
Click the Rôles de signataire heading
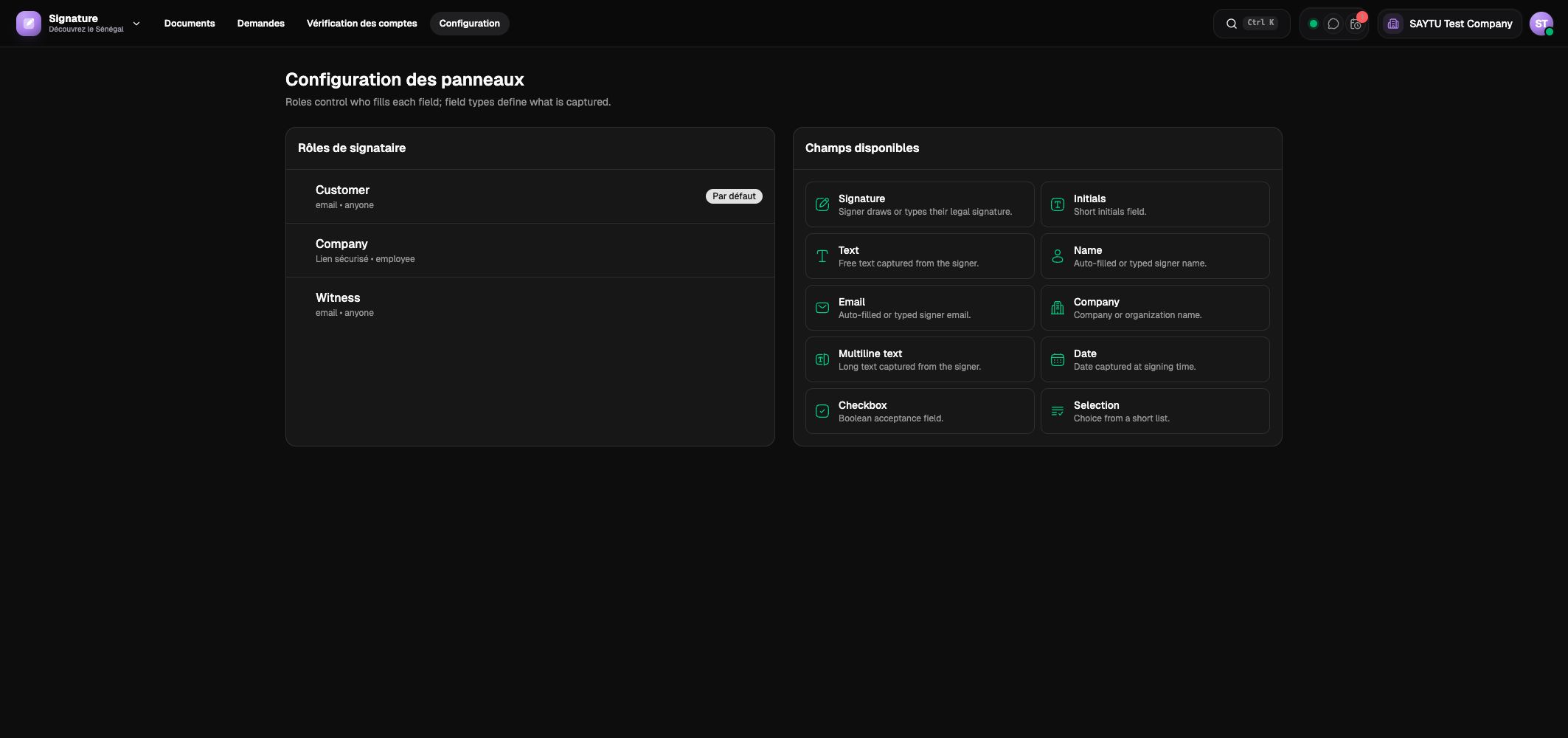click(352, 148)
